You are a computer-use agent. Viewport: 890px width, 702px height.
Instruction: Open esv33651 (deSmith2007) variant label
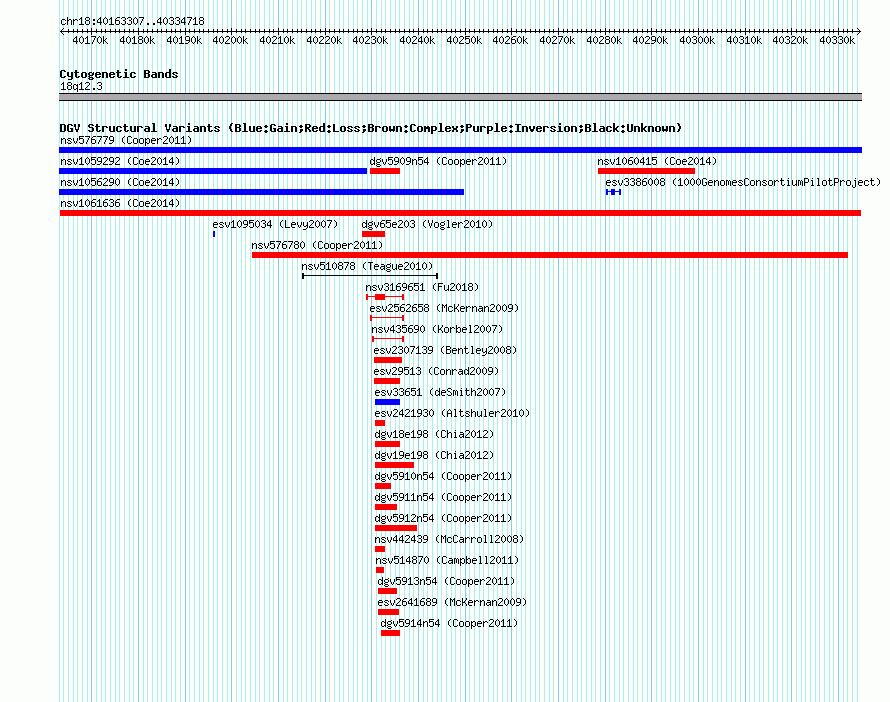coord(440,392)
